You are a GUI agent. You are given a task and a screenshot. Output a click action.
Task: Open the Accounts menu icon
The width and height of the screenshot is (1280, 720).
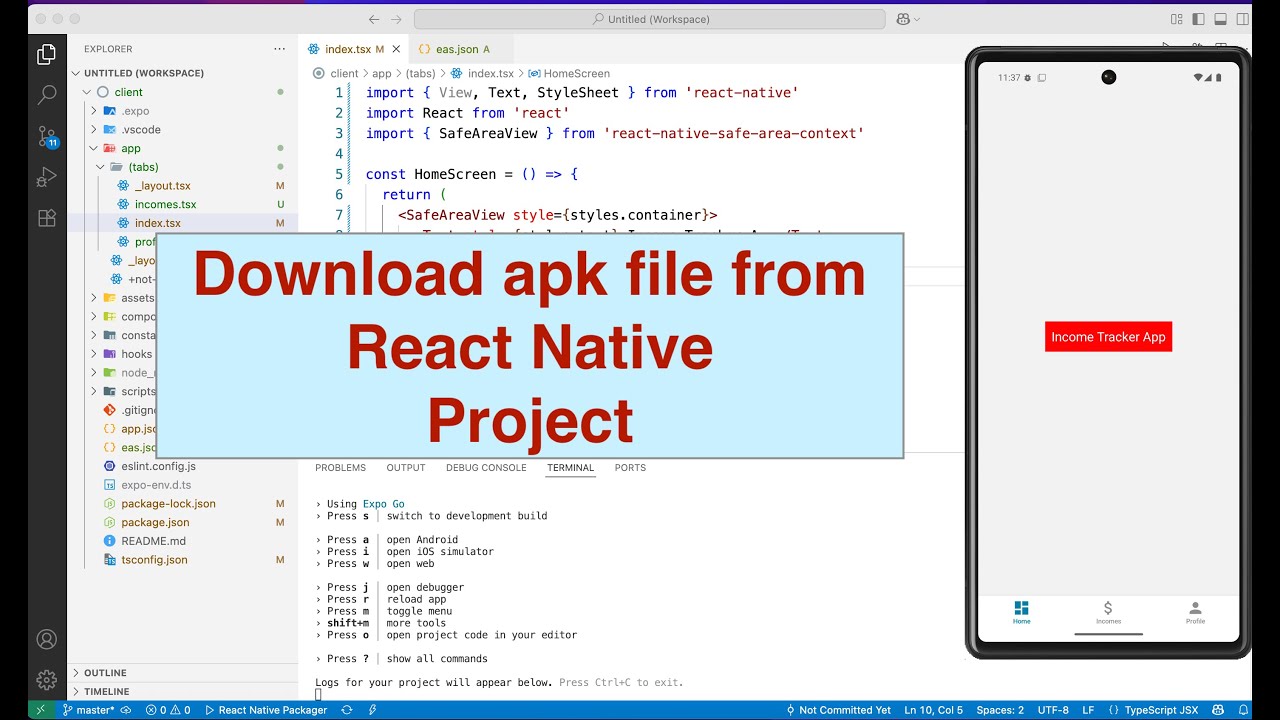[x=46, y=639]
